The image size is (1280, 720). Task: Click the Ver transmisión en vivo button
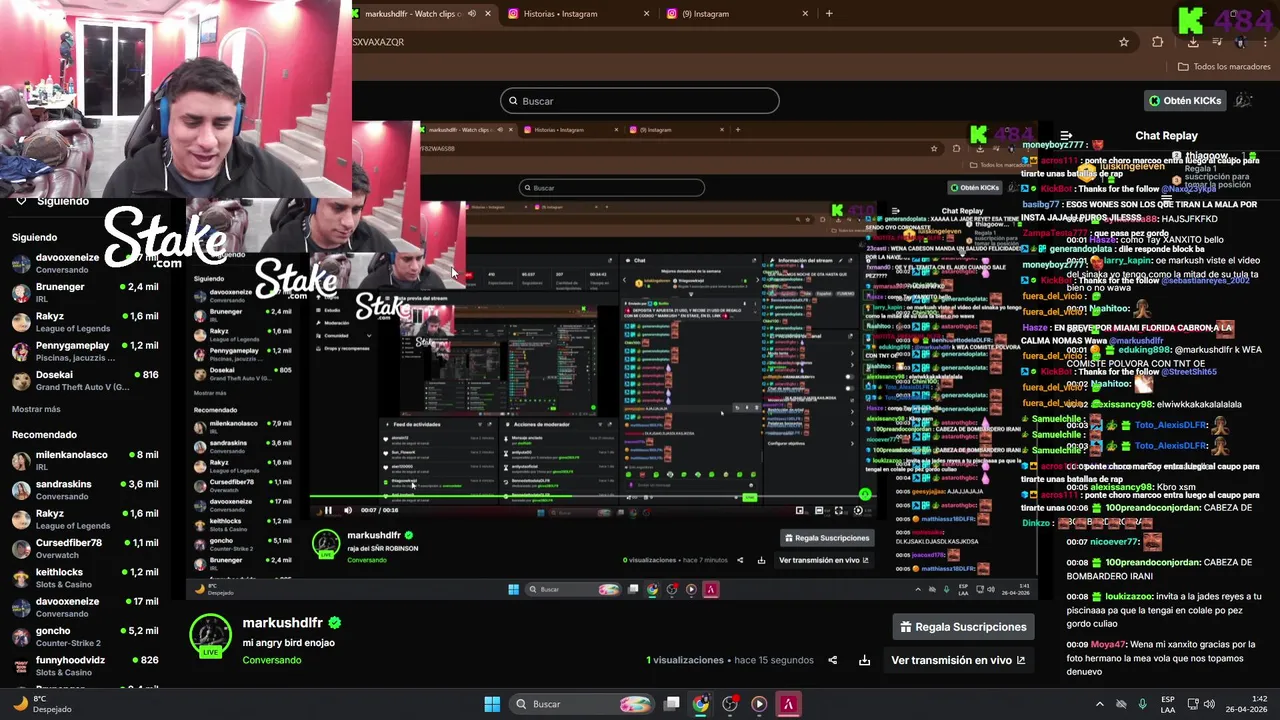pyautogui.click(x=958, y=660)
